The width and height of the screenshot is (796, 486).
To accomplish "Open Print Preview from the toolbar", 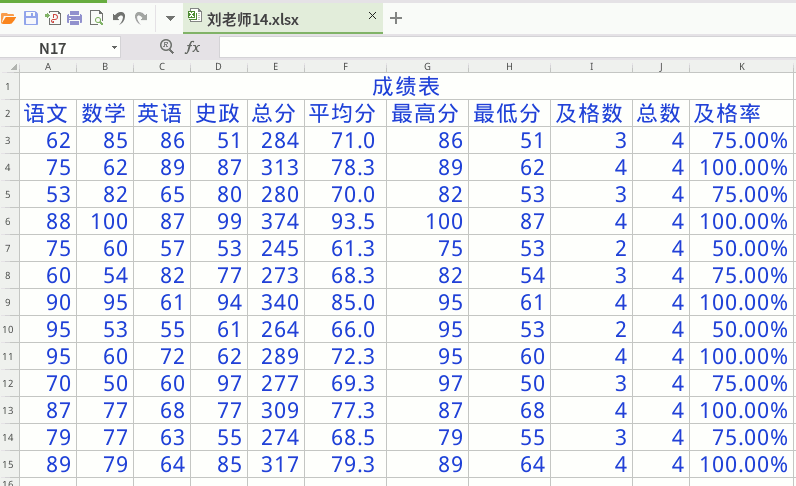I will click(x=96, y=18).
